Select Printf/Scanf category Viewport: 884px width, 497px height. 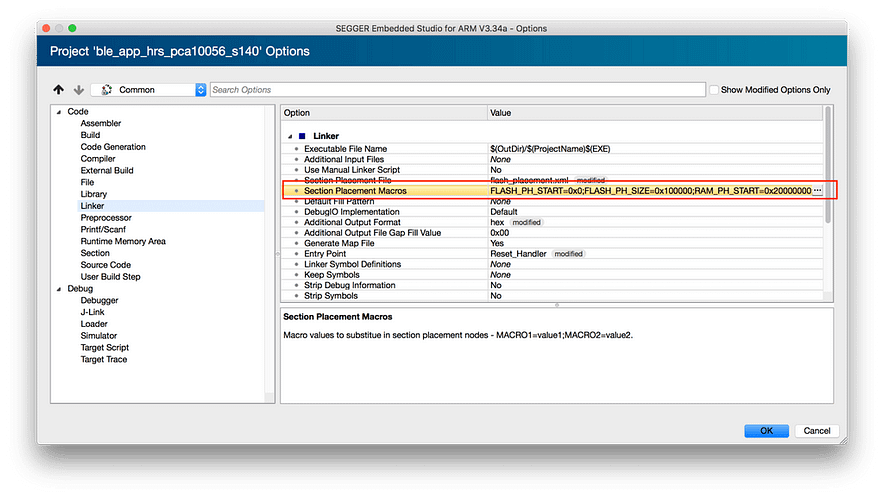click(x=103, y=229)
